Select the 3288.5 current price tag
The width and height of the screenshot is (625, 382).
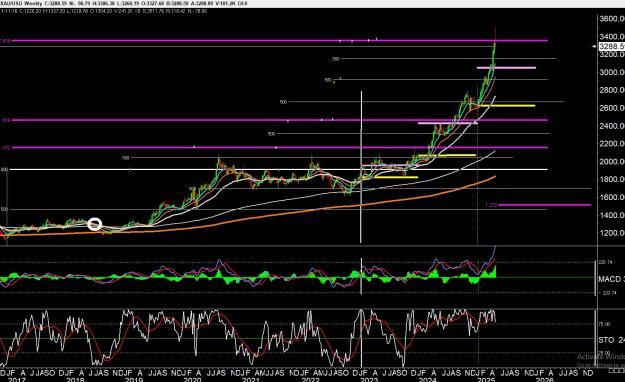pos(612,46)
